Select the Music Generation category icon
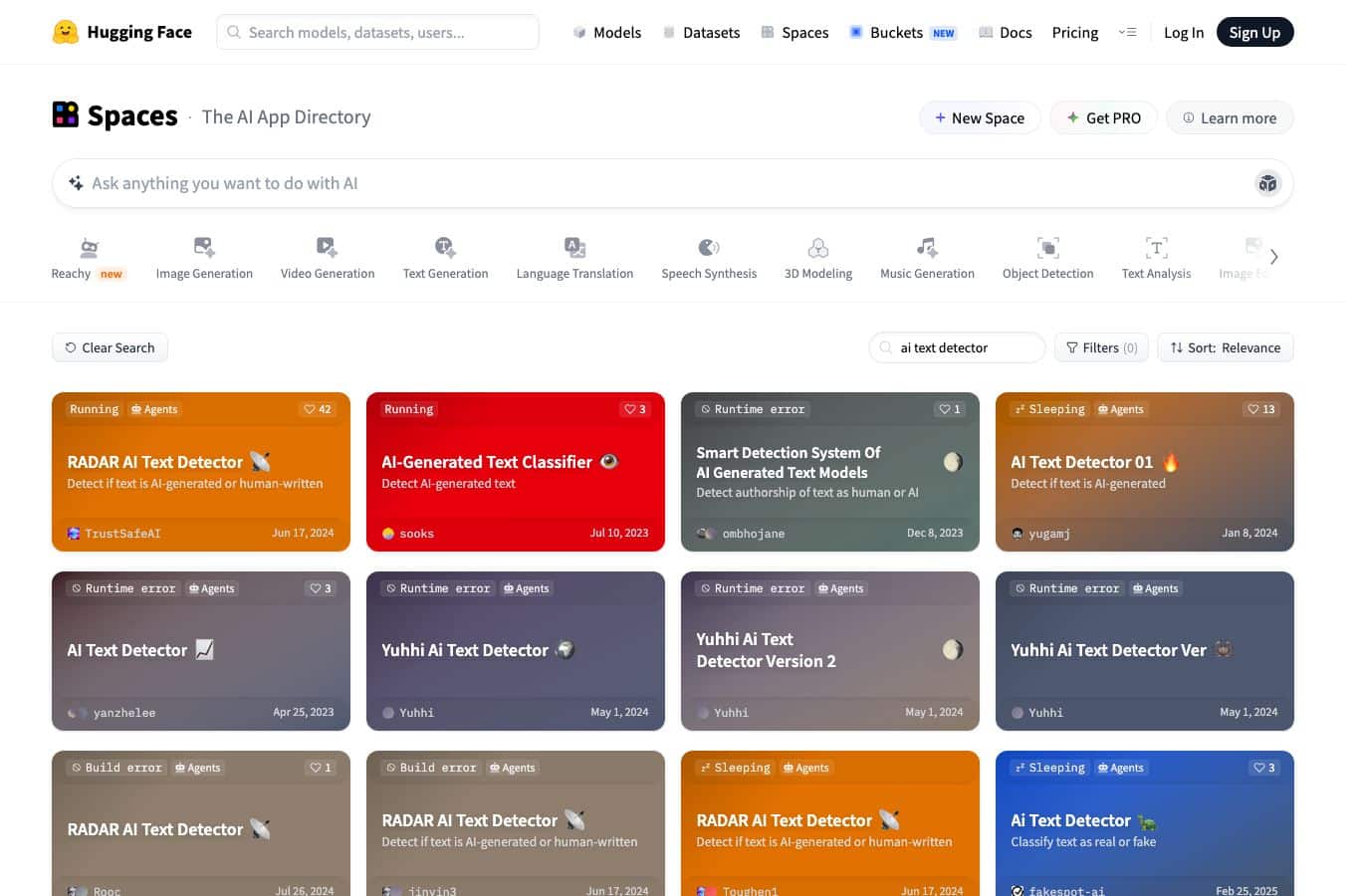The image size is (1360, 896). click(x=927, y=247)
